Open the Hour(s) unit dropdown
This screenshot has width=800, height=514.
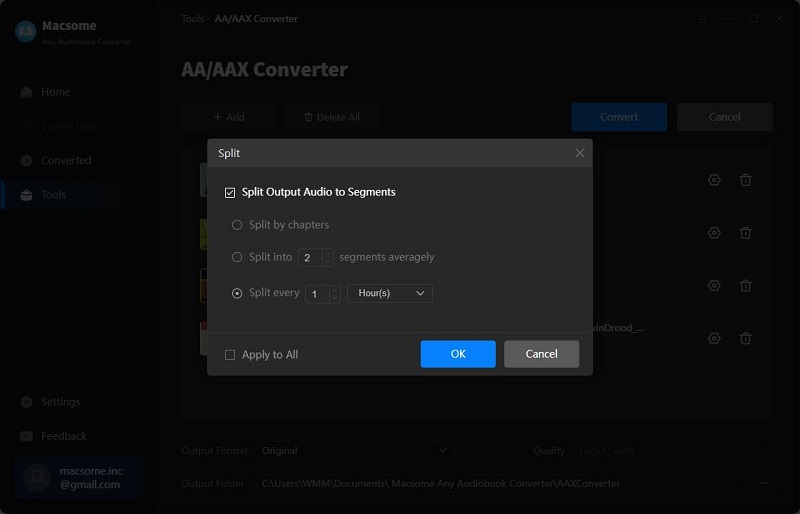(x=390, y=293)
